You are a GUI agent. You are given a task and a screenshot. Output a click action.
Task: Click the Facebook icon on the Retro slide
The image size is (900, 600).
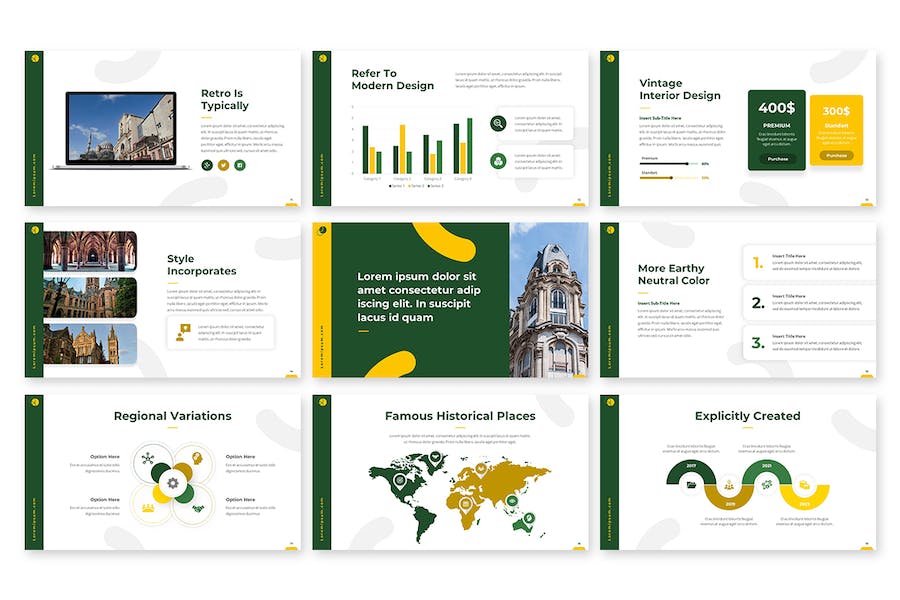(240, 164)
